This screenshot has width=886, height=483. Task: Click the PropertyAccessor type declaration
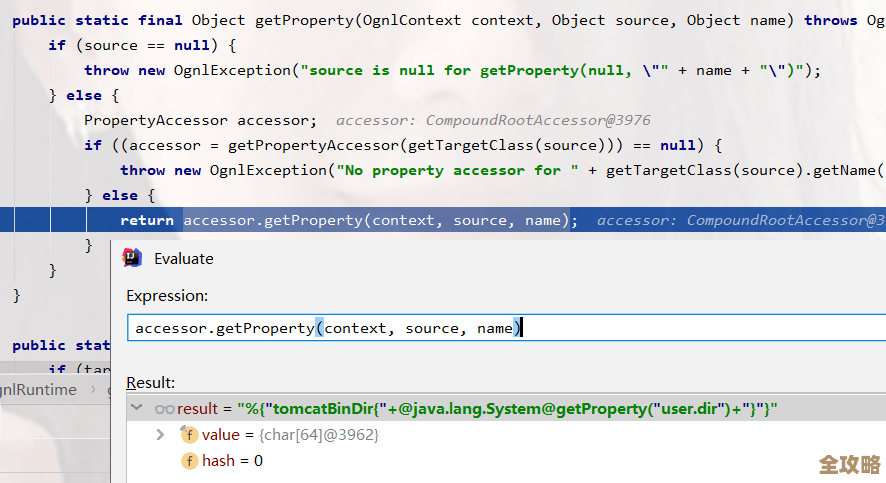pos(155,120)
